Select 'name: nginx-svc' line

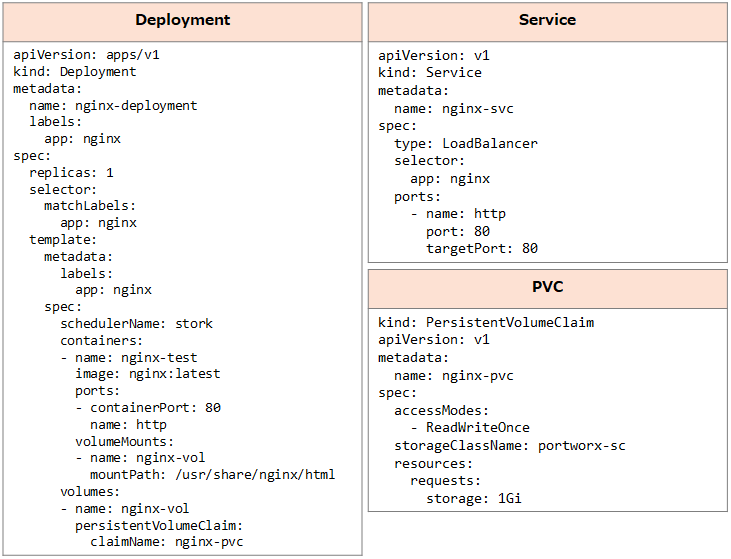click(453, 109)
